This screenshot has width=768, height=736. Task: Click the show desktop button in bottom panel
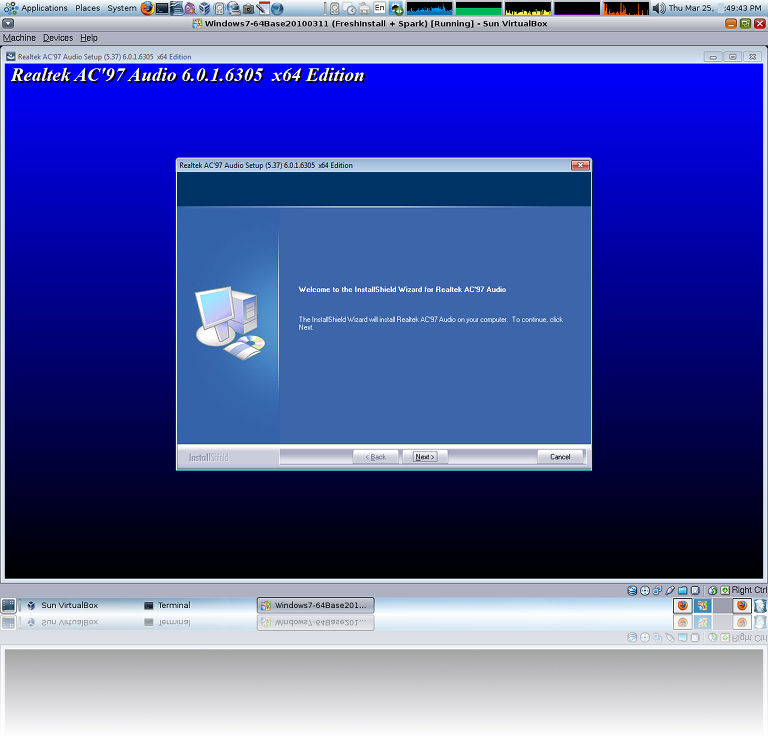(x=8, y=605)
